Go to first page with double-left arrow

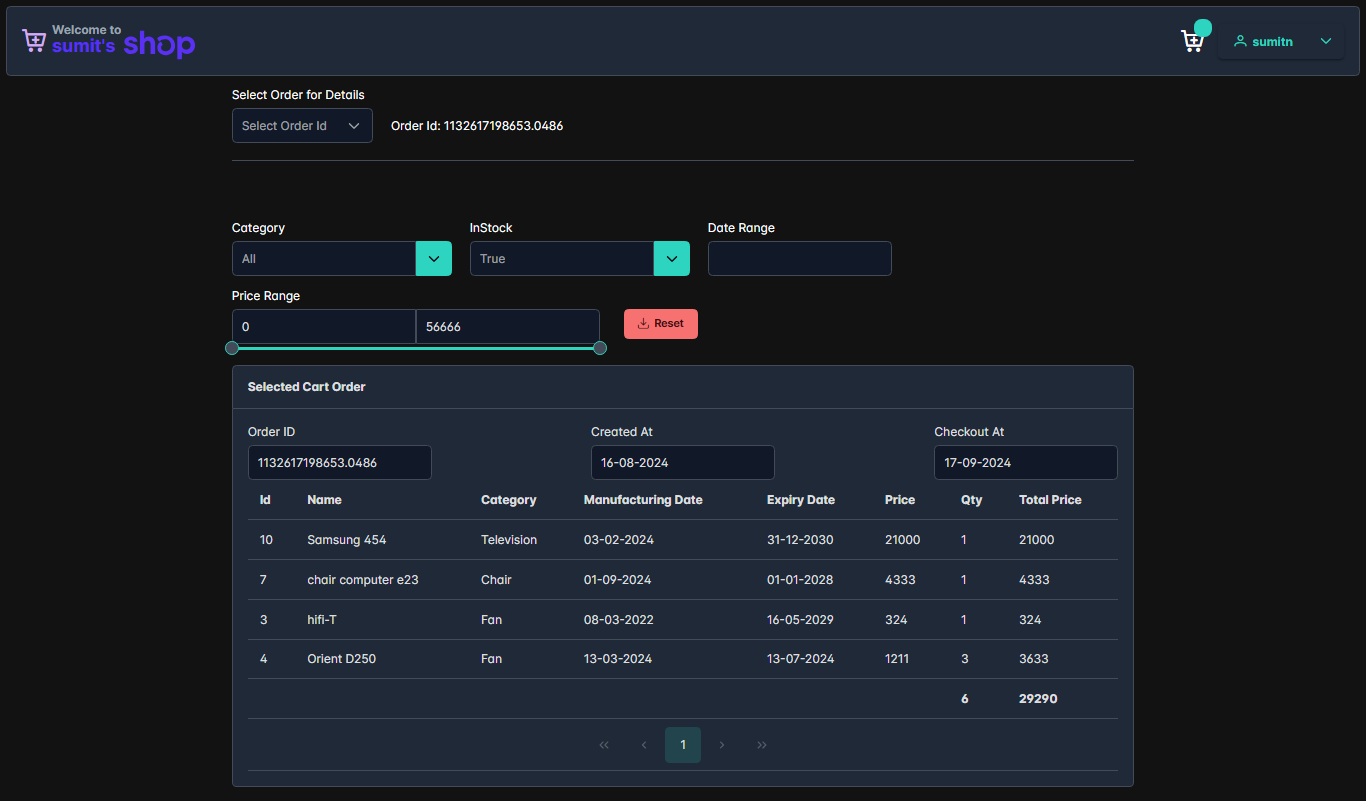click(604, 745)
